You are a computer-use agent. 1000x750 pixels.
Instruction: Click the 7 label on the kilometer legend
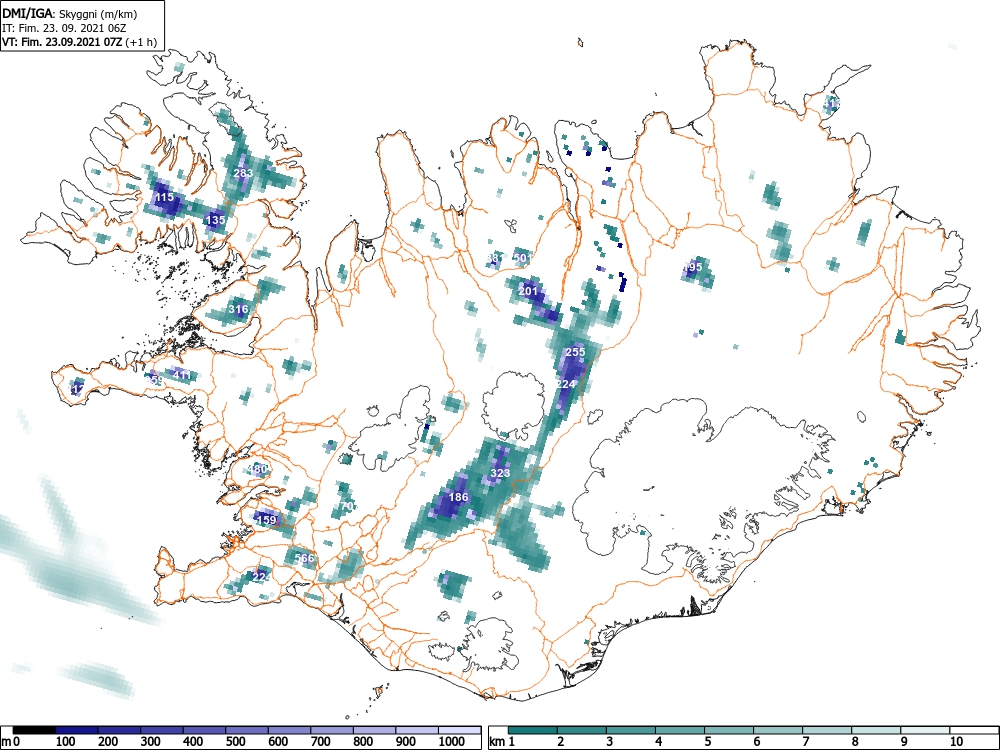tap(805, 742)
